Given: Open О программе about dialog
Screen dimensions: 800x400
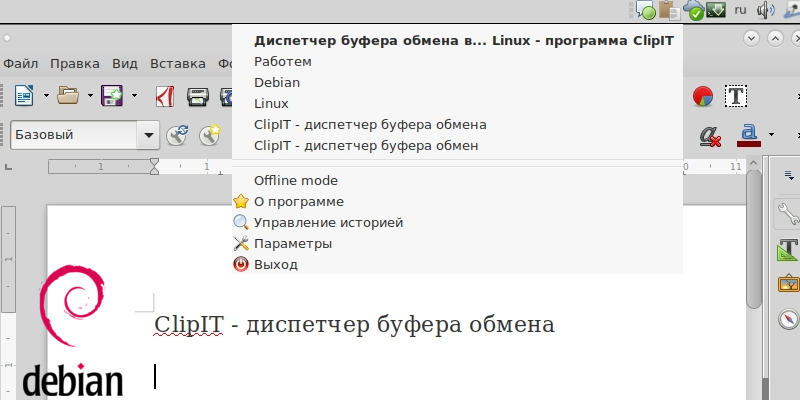Looking at the screenshot, I should pos(457,202).
